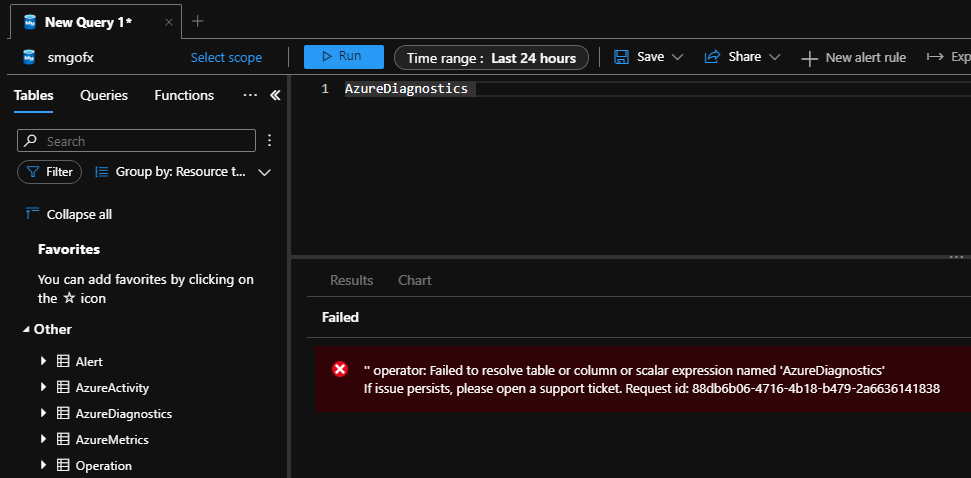Click the New Query tab database icon

point(30,22)
